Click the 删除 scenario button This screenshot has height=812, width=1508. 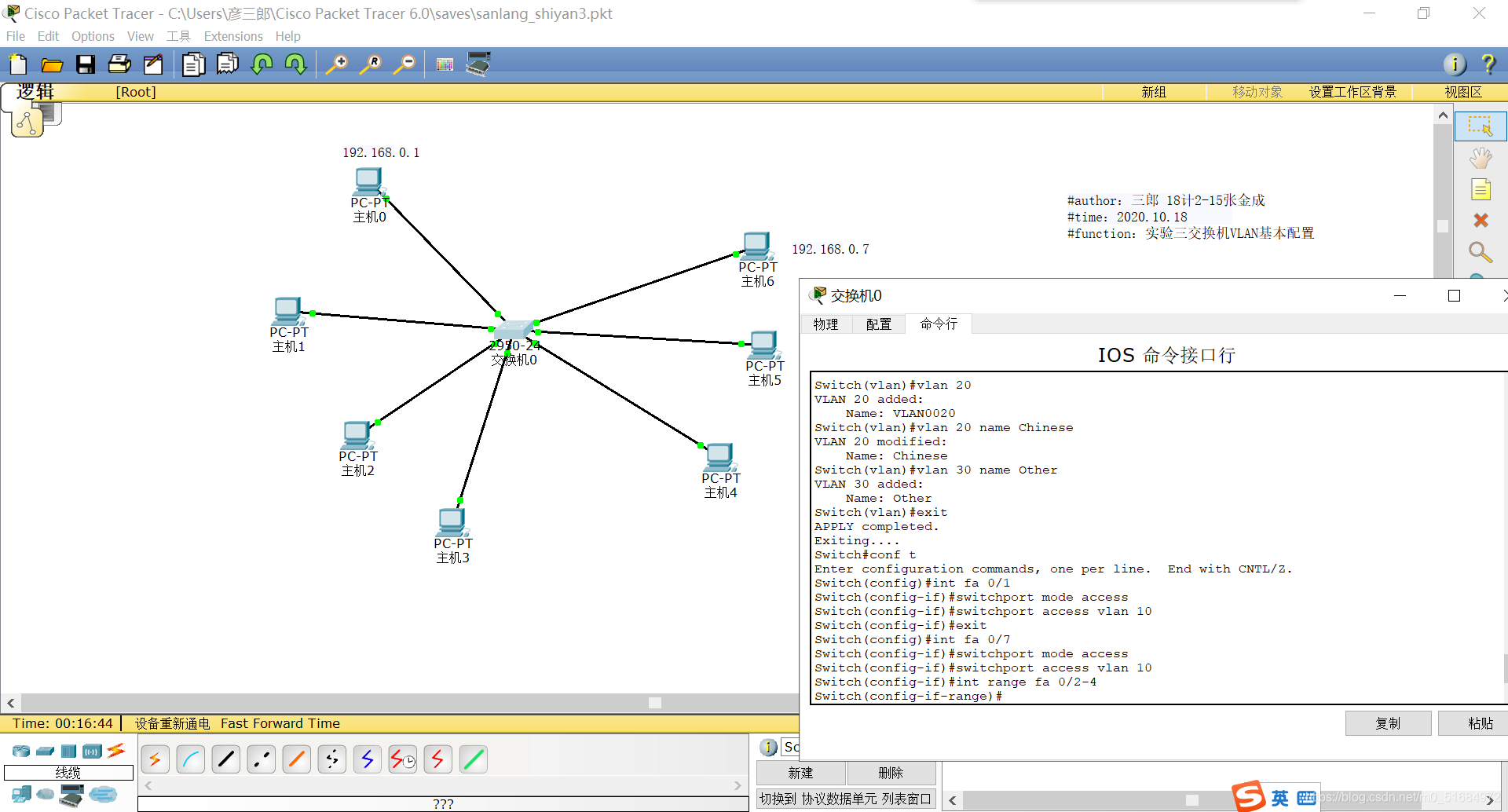891,773
